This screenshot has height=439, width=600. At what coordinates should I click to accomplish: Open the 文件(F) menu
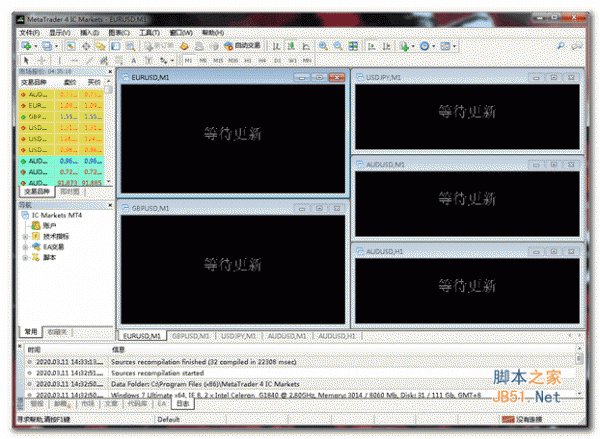30,33
